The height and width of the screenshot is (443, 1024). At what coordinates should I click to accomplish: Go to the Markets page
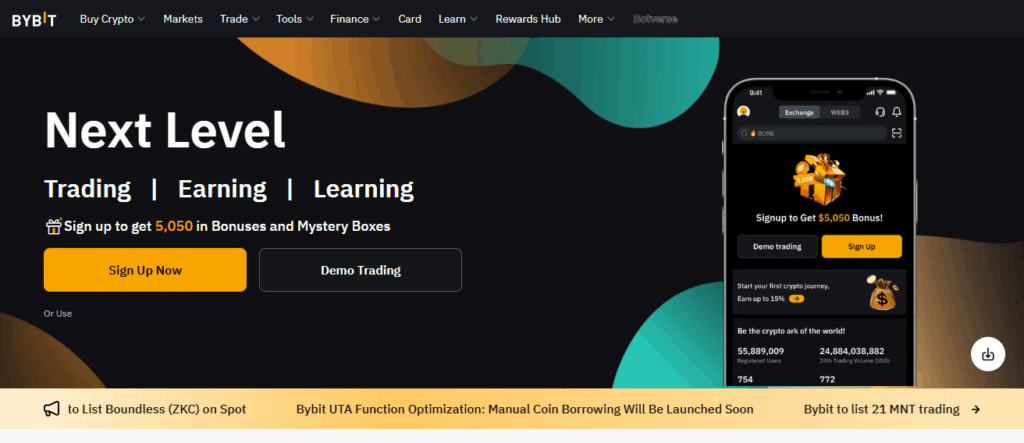point(183,19)
